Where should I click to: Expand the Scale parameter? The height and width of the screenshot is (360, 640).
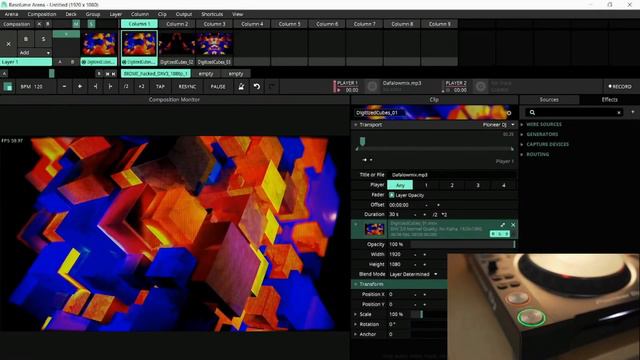(356, 314)
